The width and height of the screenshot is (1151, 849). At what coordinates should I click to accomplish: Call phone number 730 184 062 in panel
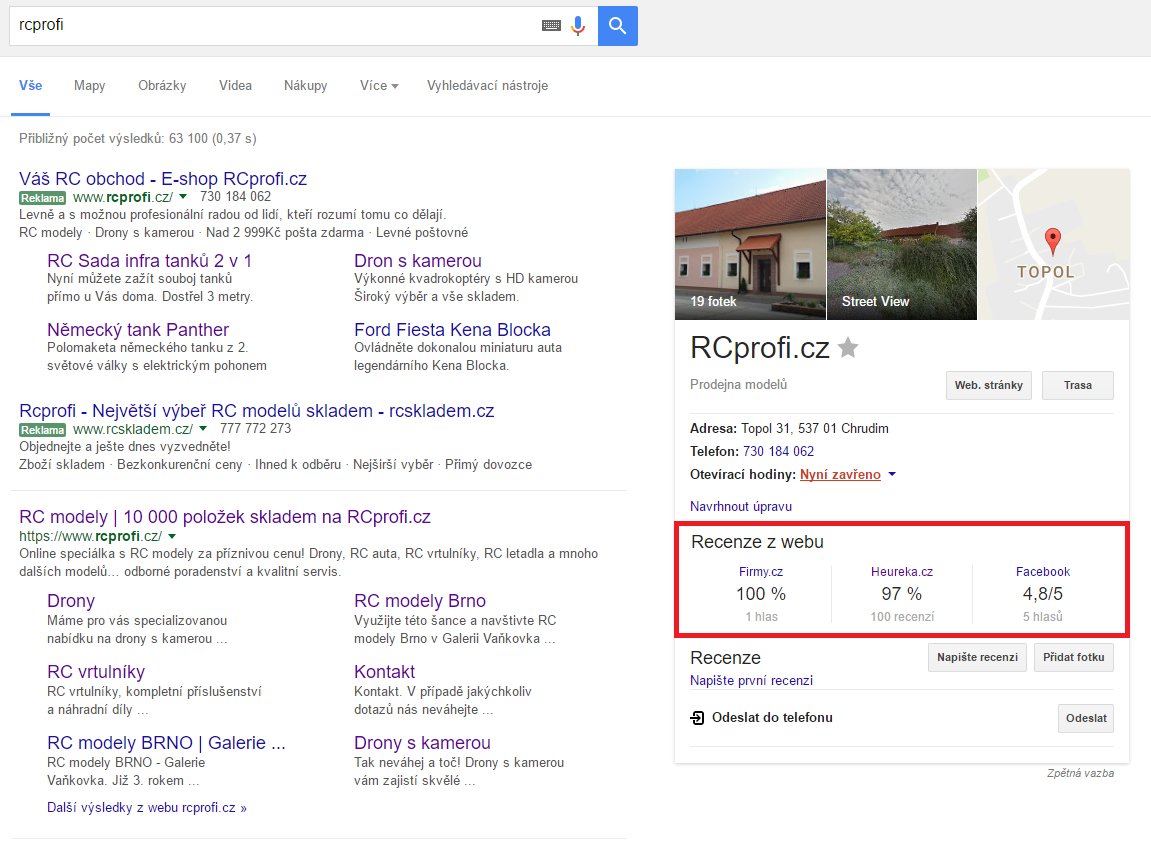click(778, 451)
